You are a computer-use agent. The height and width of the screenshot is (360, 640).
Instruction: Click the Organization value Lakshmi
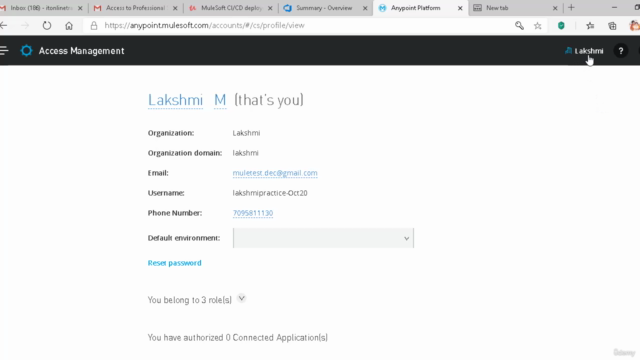coord(246,133)
